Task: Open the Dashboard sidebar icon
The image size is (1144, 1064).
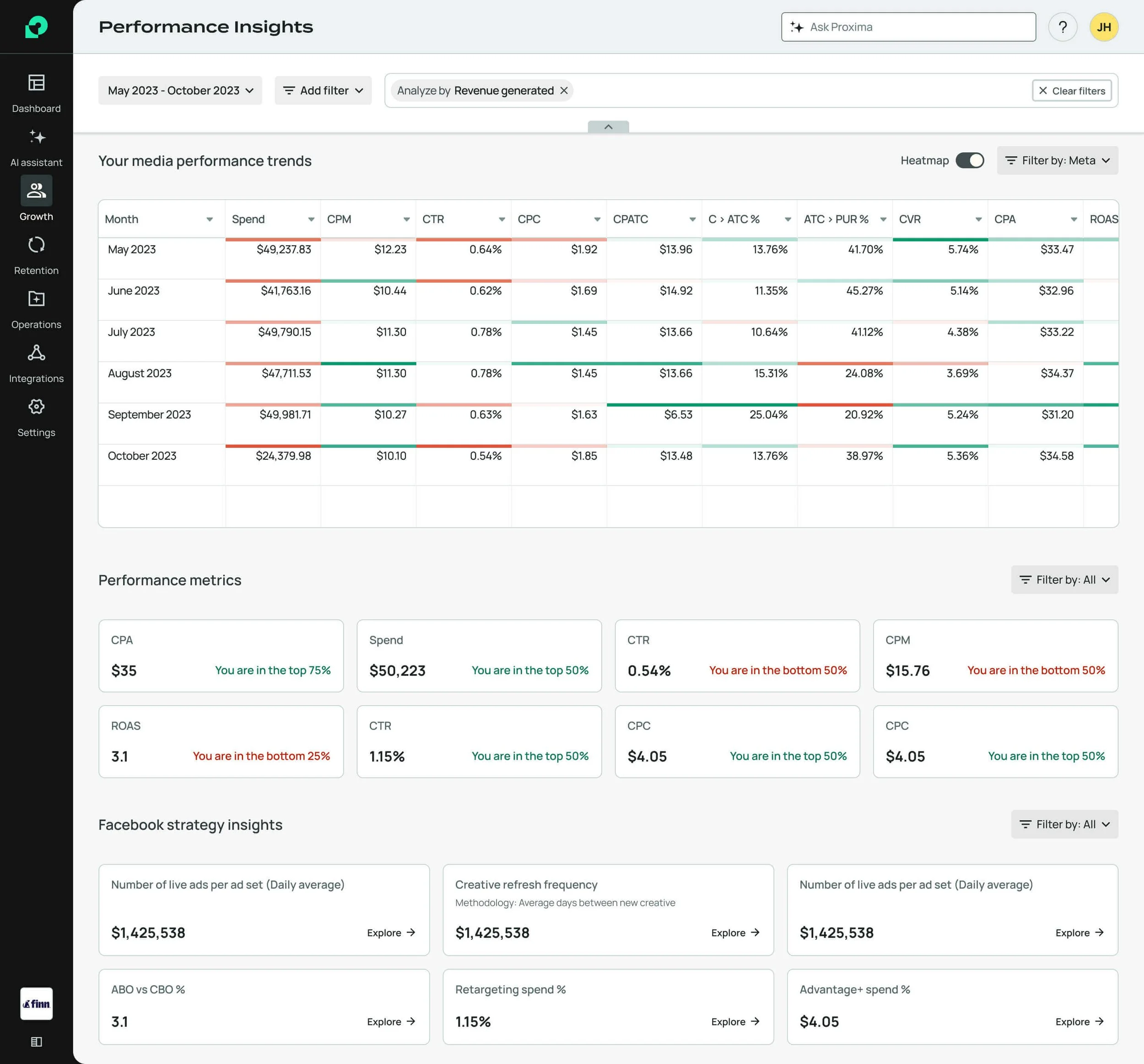Action: tap(36, 83)
